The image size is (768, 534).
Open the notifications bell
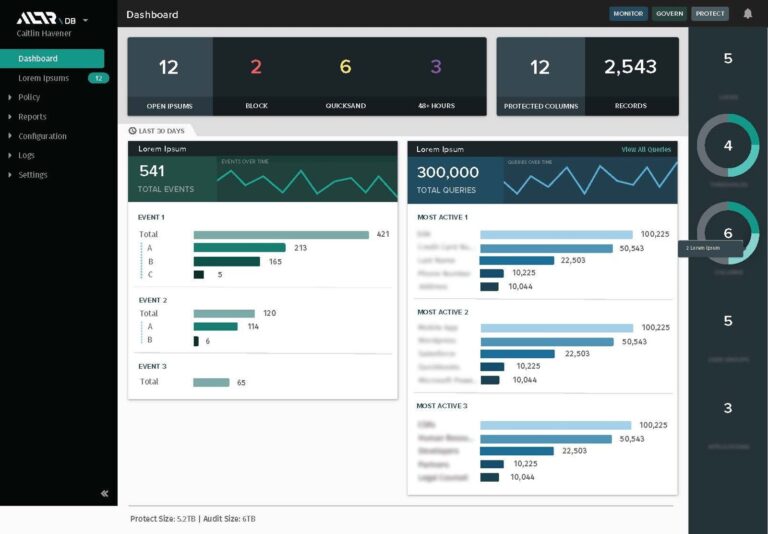747,14
